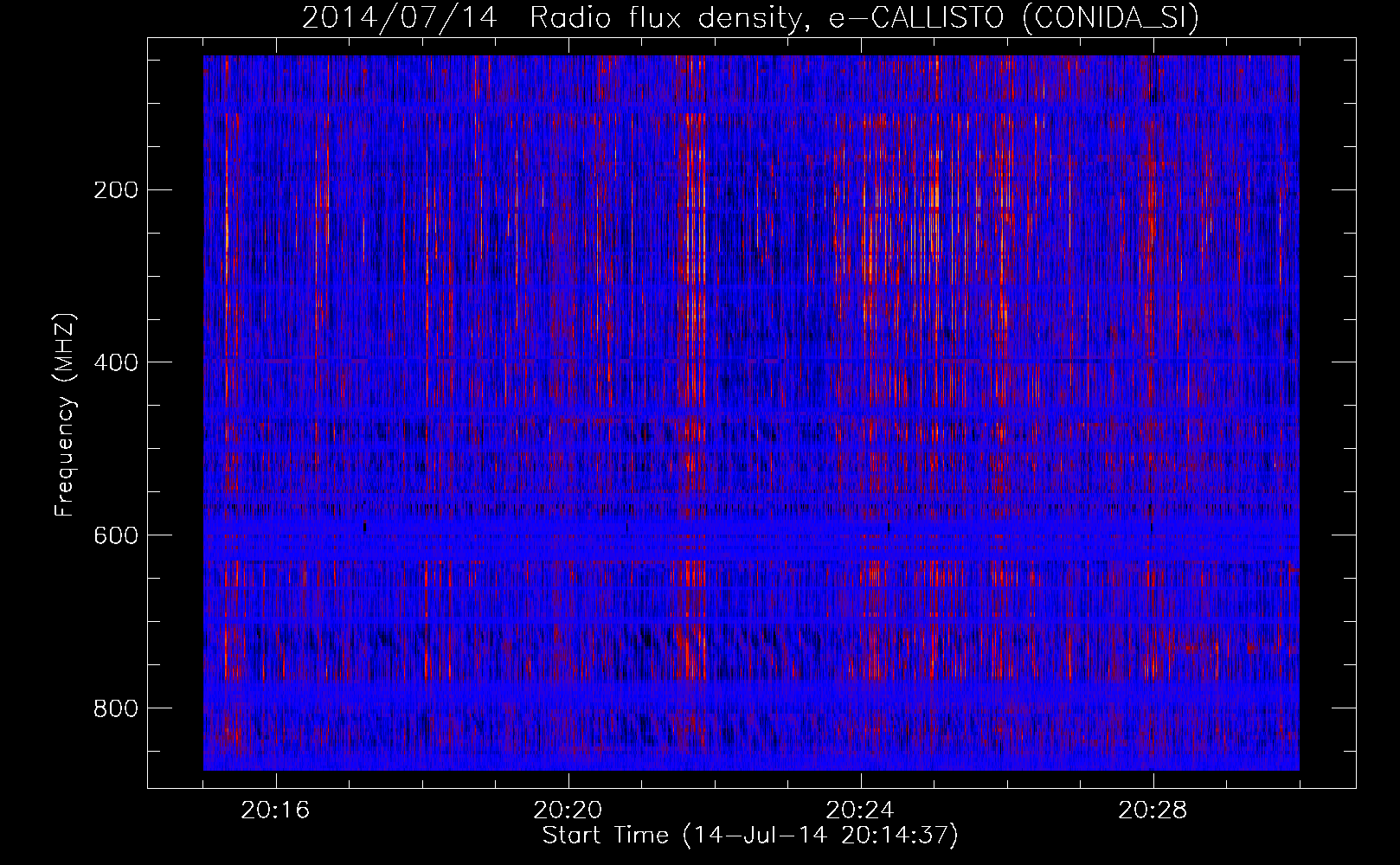This screenshot has width=1400, height=865.
Task: Click the 200 frequency tick label
Action: pos(115,190)
